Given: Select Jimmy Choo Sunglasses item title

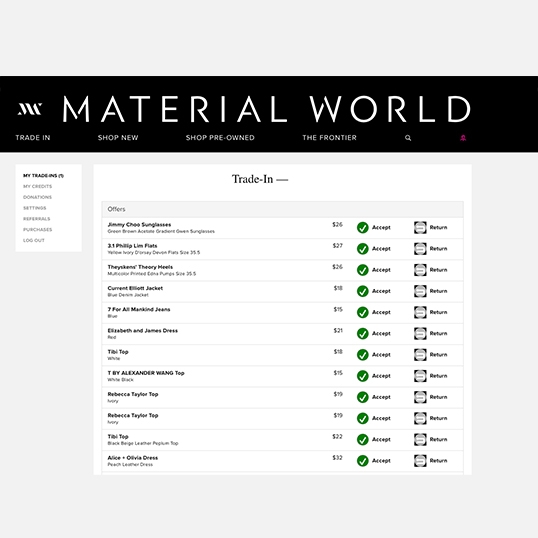Looking at the screenshot, I should click(x=139, y=225).
